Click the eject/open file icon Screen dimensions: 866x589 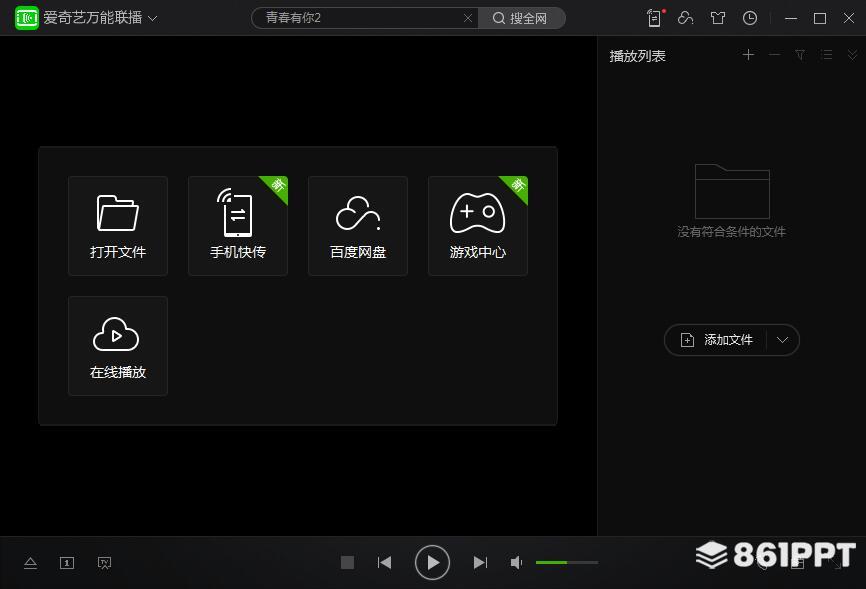(30, 563)
